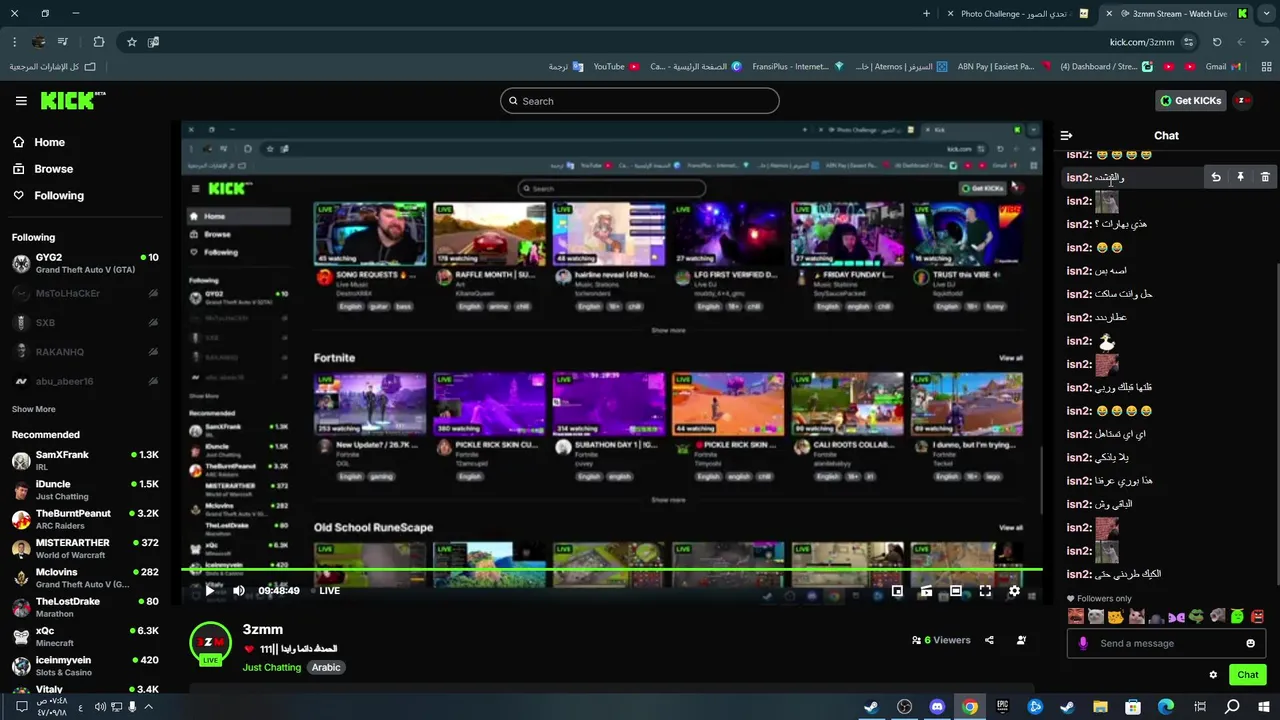The width and height of the screenshot is (1280, 720).
Task: Click the purple microphone icon in message box
Action: point(1083,643)
